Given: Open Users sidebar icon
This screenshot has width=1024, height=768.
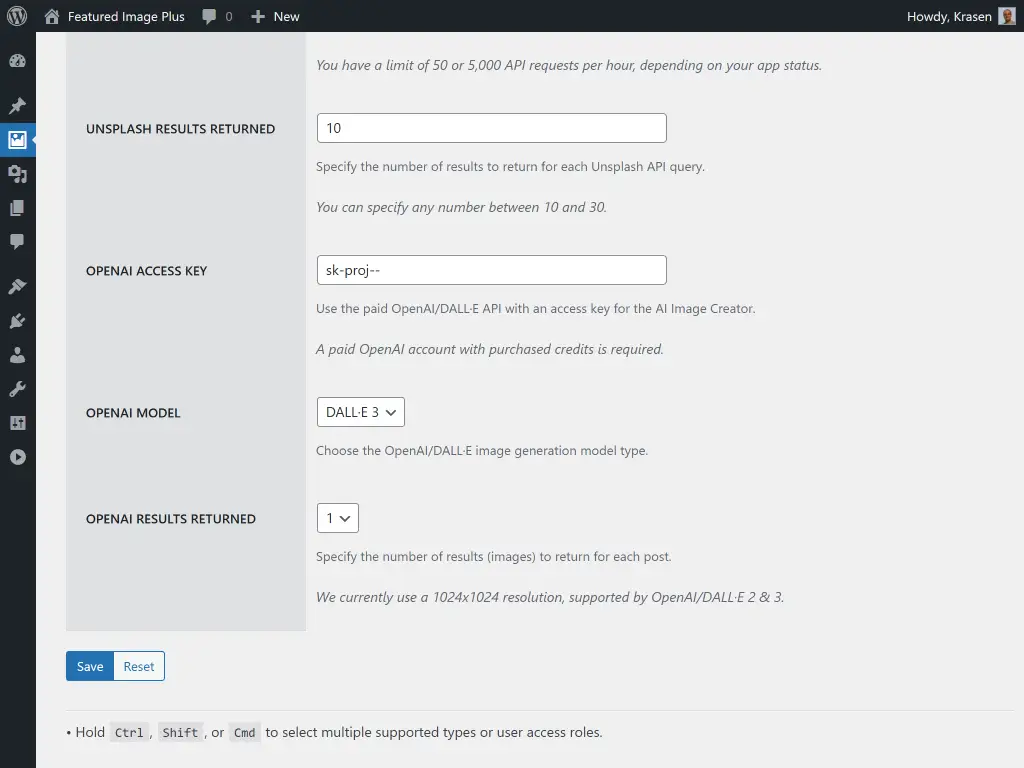Looking at the screenshot, I should (x=18, y=355).
